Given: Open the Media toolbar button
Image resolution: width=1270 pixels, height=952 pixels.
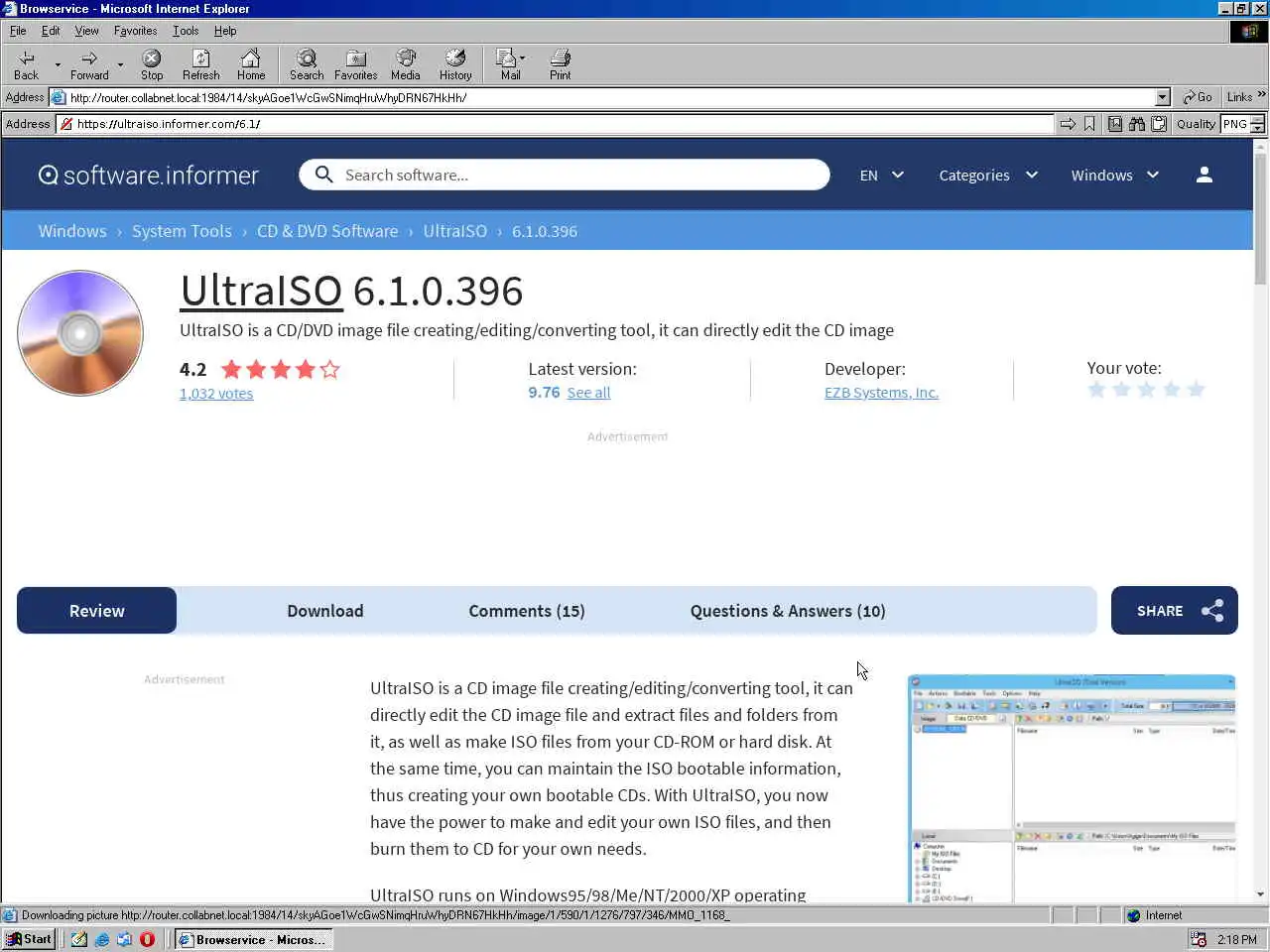Looking at the screenshot, I should 405,64.
